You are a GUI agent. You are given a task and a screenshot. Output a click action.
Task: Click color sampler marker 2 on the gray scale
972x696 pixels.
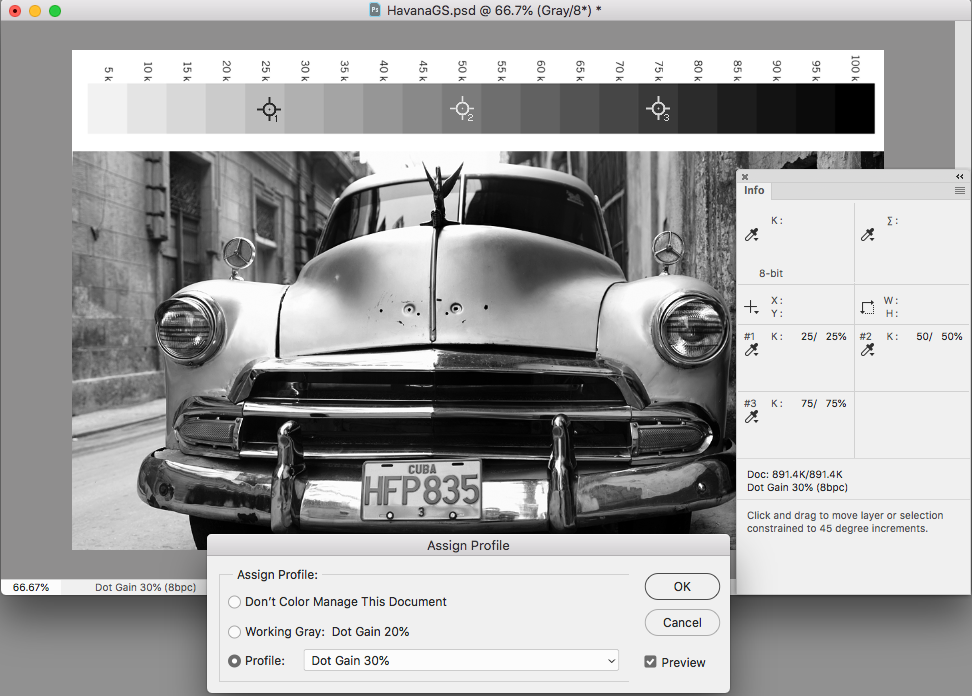pyautogui.click(x=461, y=108)
